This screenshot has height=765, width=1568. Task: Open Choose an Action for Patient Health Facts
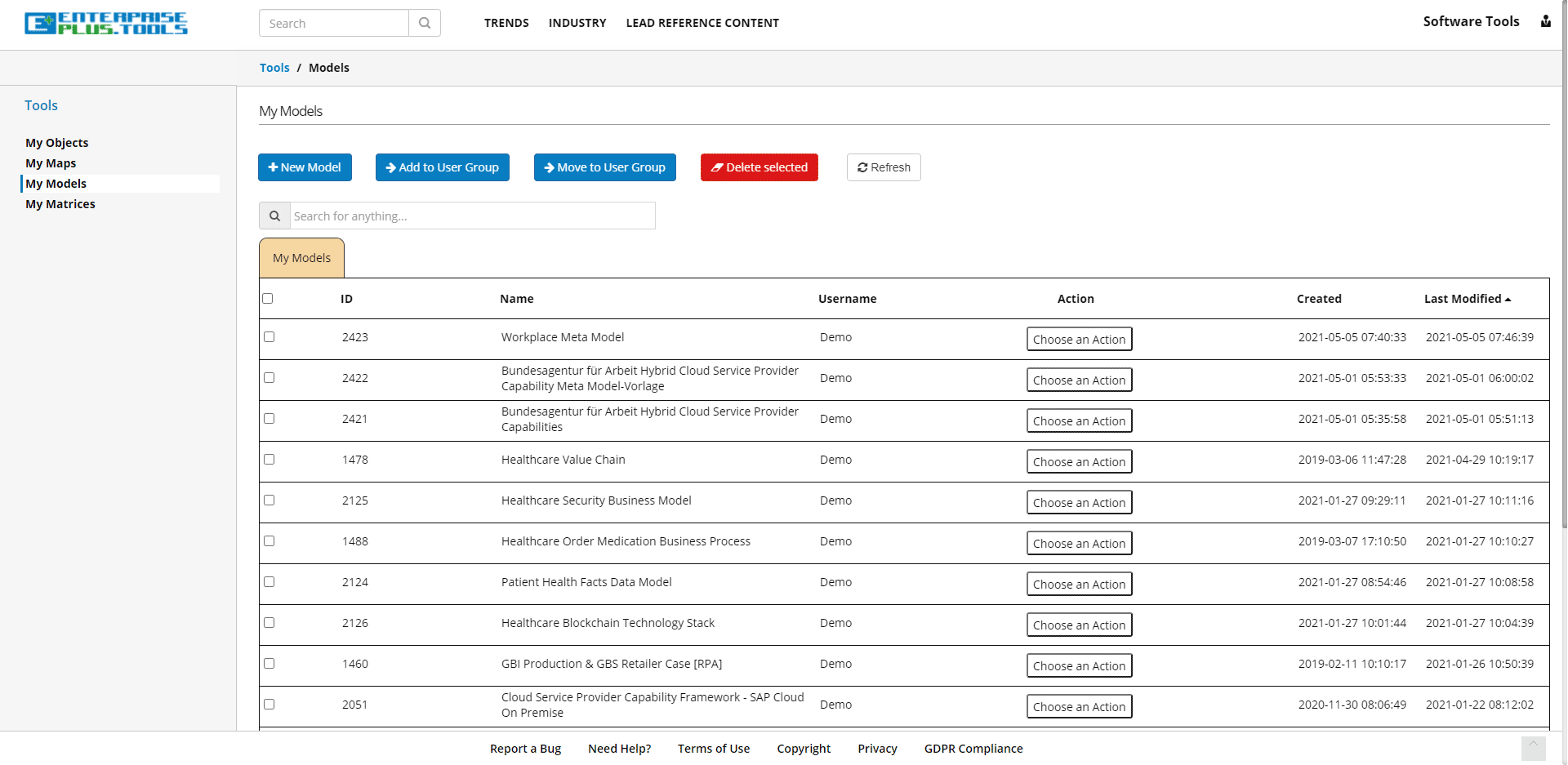coord(1079,584)
